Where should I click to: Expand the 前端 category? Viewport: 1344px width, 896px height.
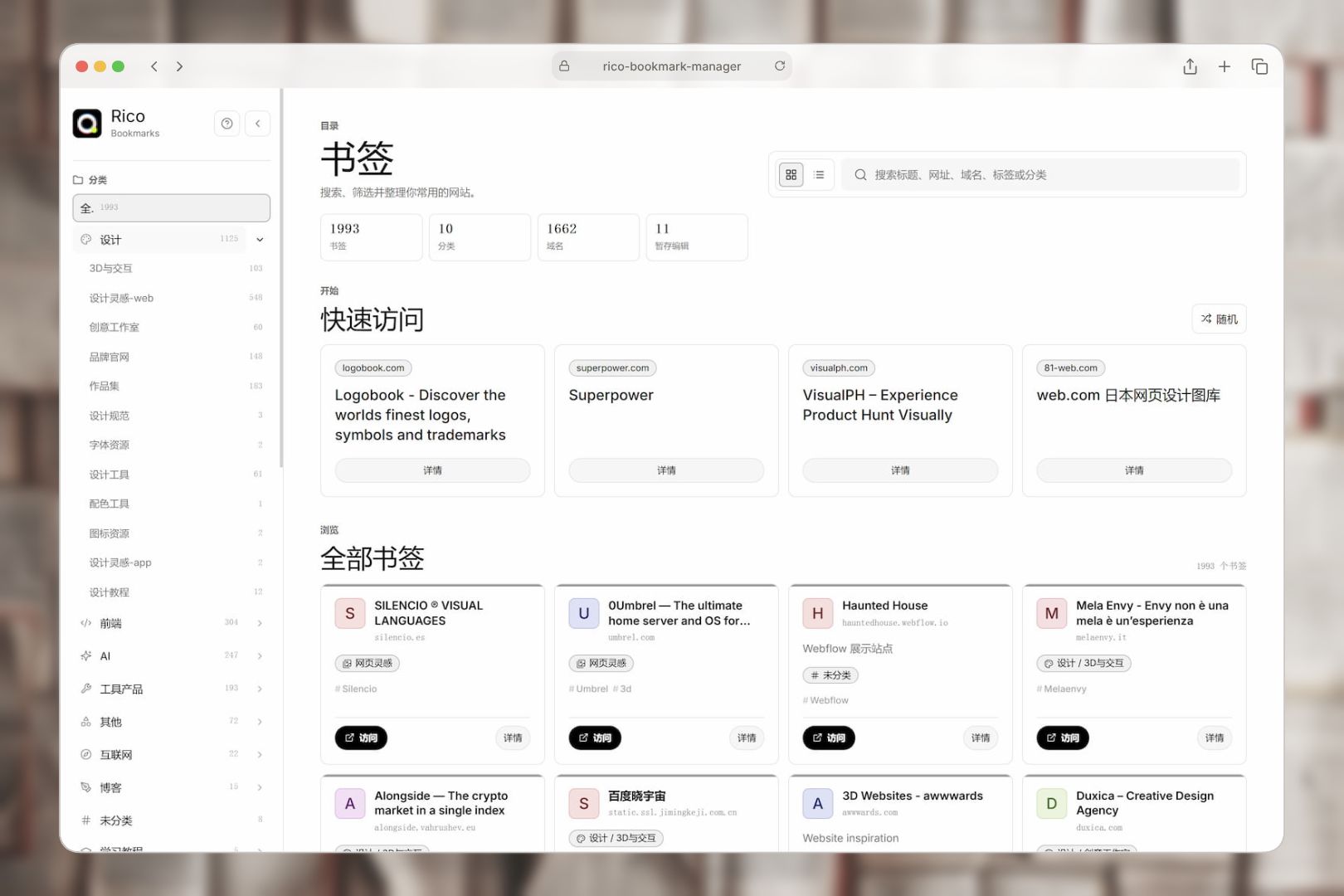(x=260, y=623)
